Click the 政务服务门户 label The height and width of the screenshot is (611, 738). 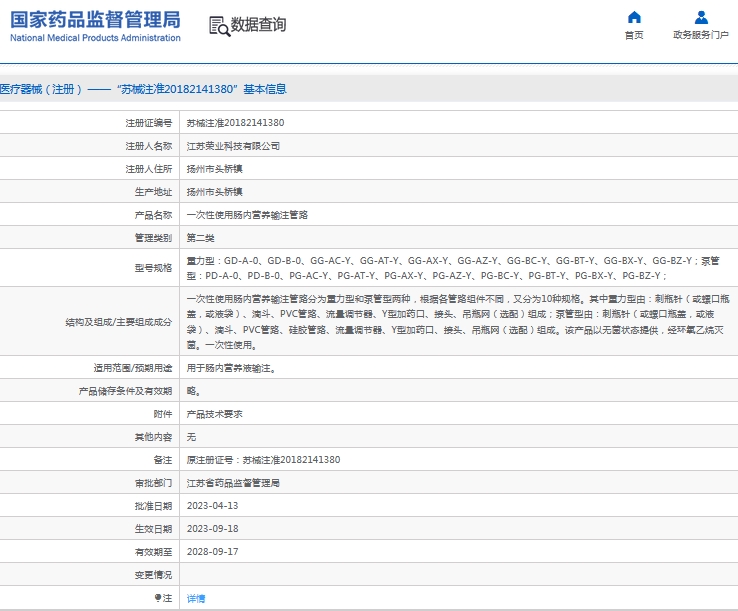[x=701, y=35]
